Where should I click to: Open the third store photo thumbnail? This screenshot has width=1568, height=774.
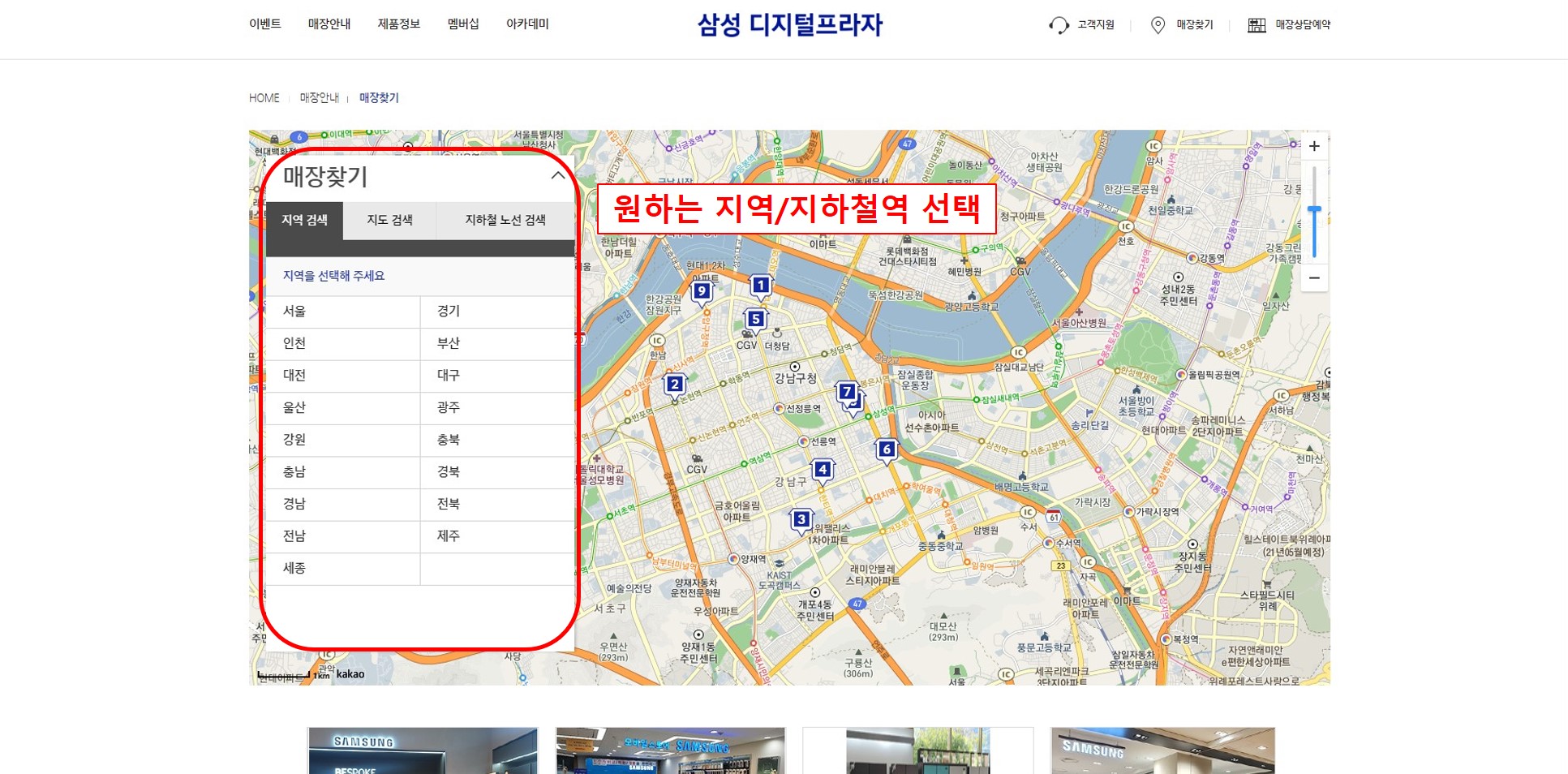(918, 750)
